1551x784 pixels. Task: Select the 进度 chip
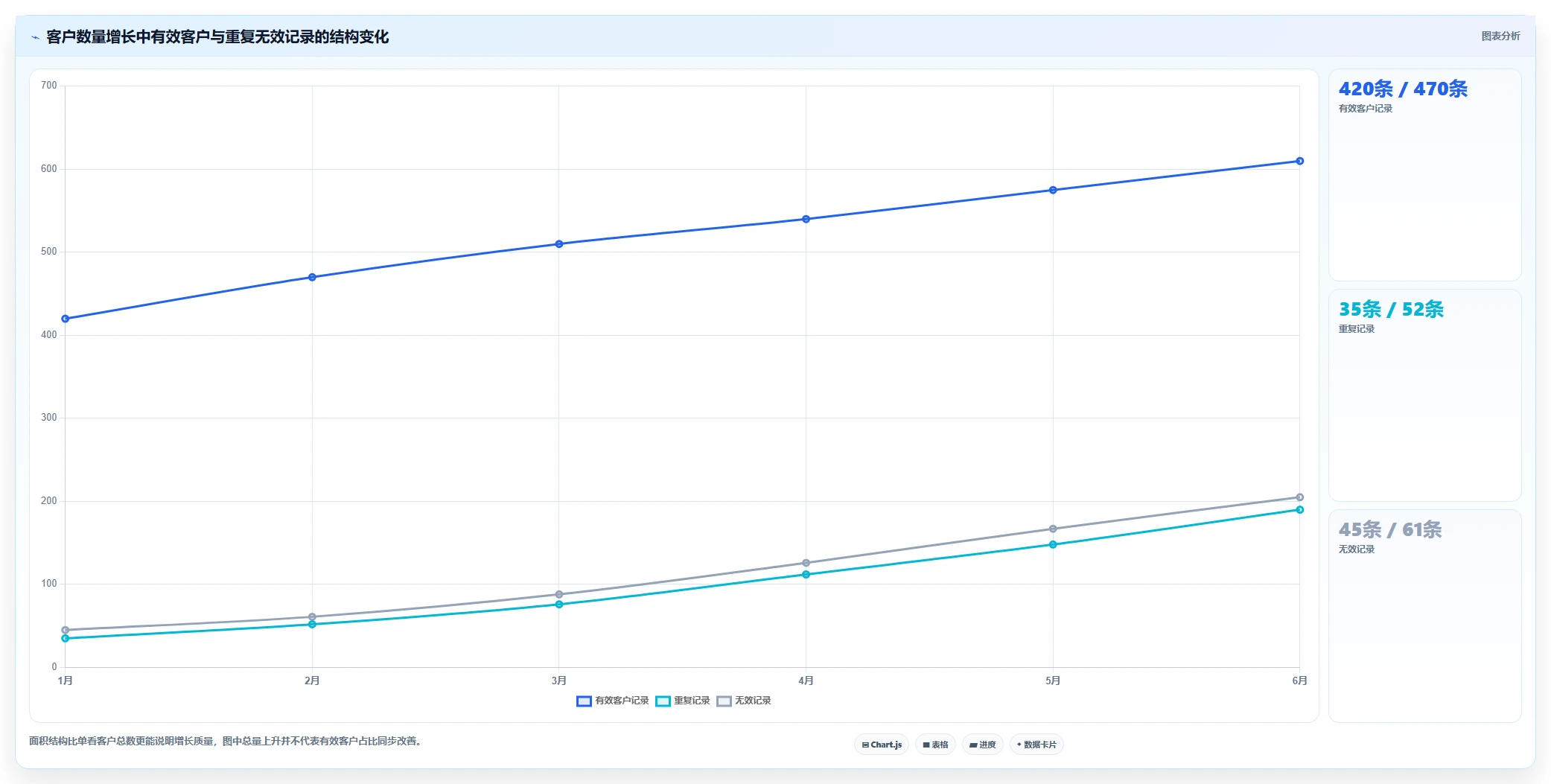coord(983,745)
